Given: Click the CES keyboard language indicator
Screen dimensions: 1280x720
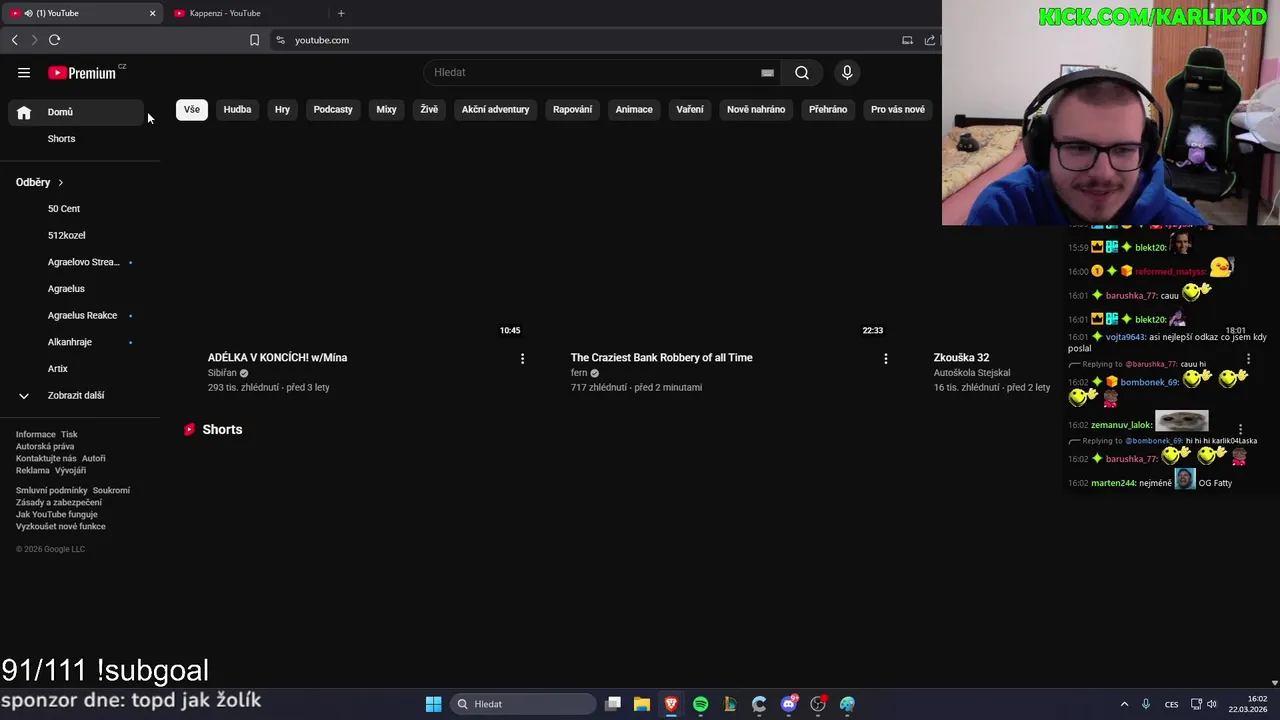Looking at the screenshot, I should click(x=1171, y=704).
